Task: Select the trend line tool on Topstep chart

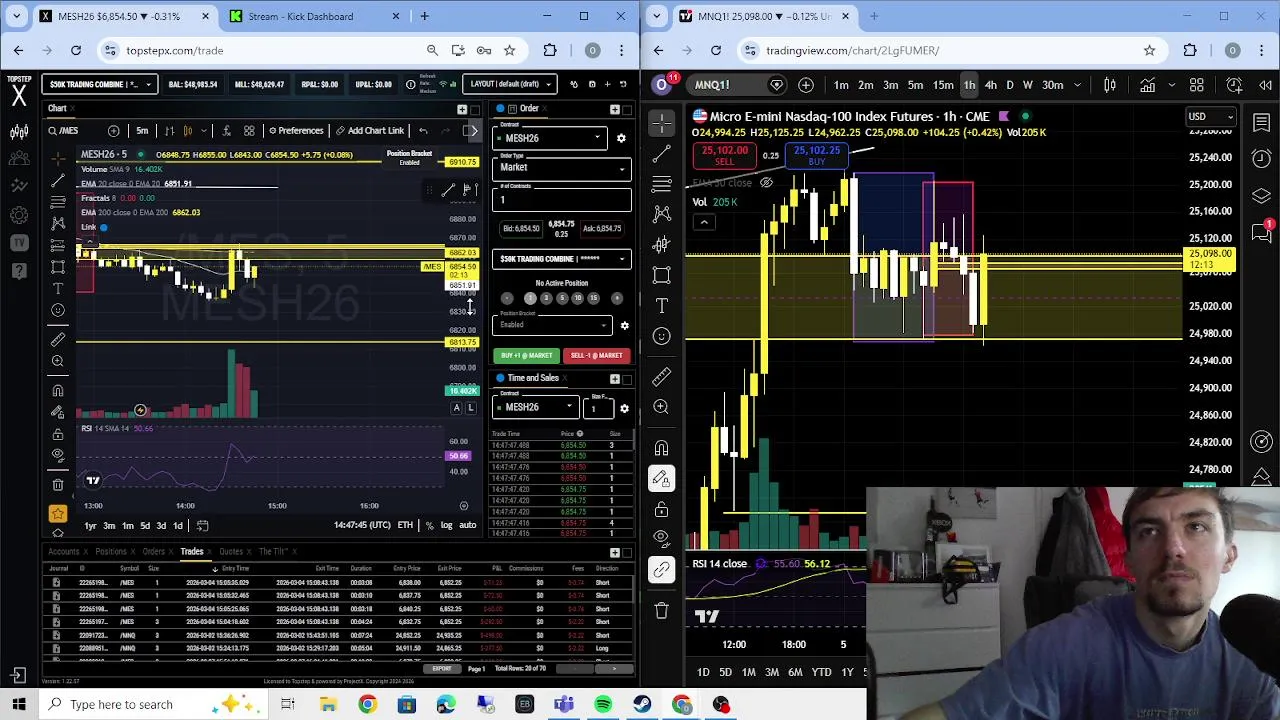Action: point(58,180)
